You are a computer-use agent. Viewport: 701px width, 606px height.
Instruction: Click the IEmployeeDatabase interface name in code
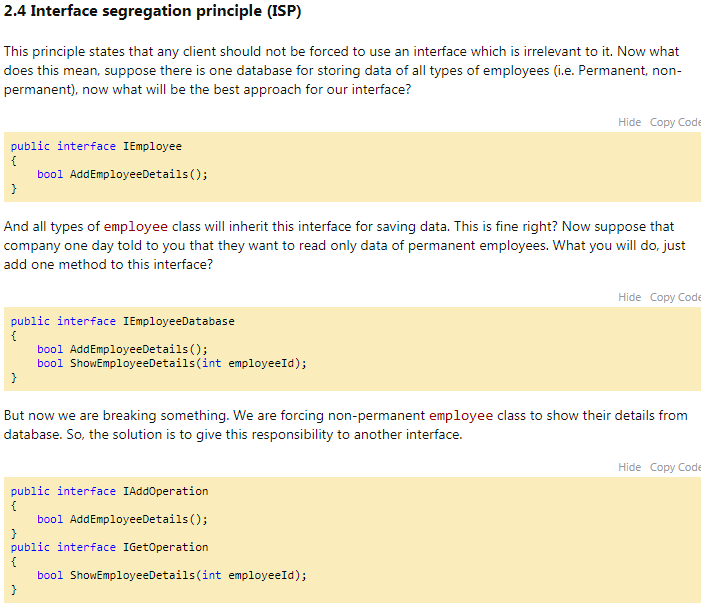coord(178,321)
